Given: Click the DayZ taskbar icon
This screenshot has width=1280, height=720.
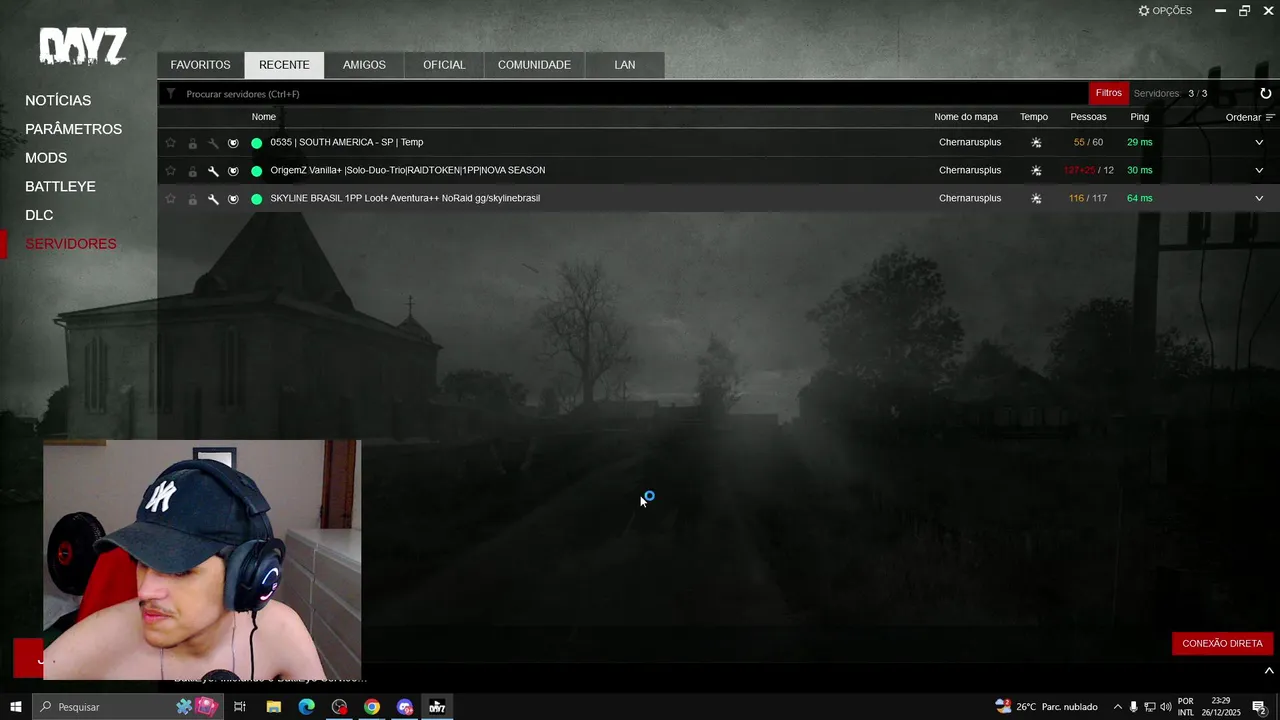Looking at the screenshot, I should [437, 707].
